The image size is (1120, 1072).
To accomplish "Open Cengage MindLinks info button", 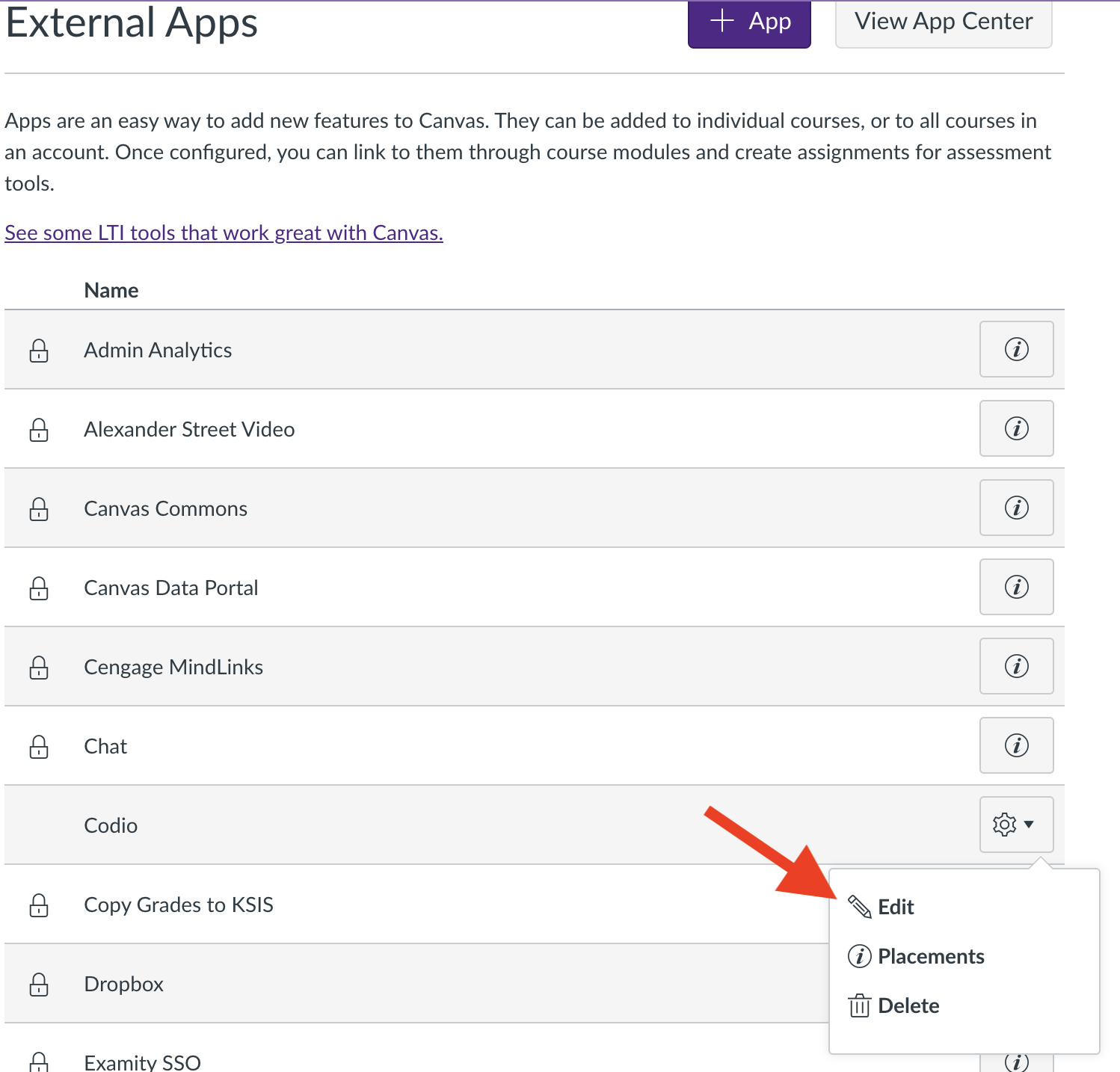I will tap(1016, 666).
